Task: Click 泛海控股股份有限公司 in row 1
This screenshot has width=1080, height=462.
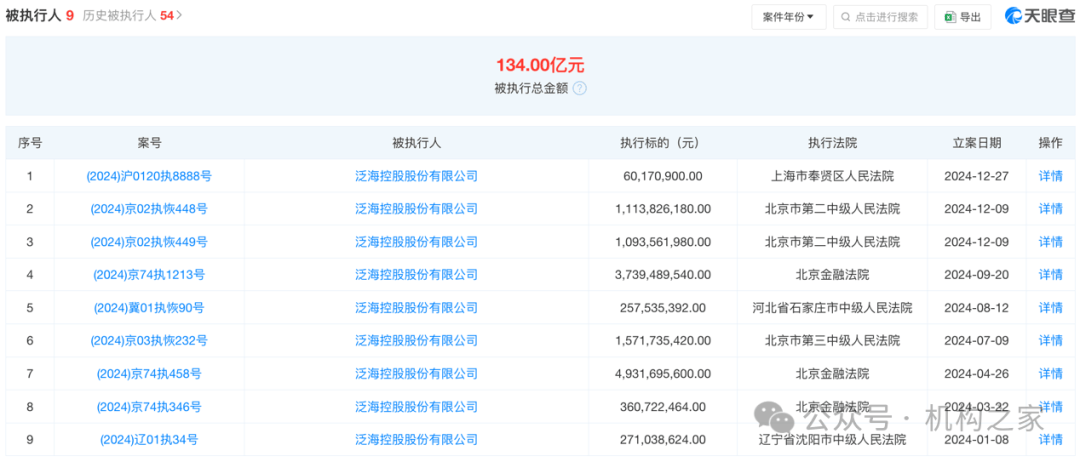Action: tap(416, 176)
